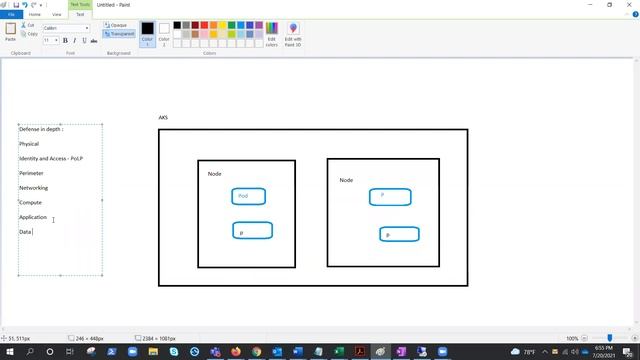Expand the font family dropdown
Viewport: 640px width, 360px height.
[87, 28]
